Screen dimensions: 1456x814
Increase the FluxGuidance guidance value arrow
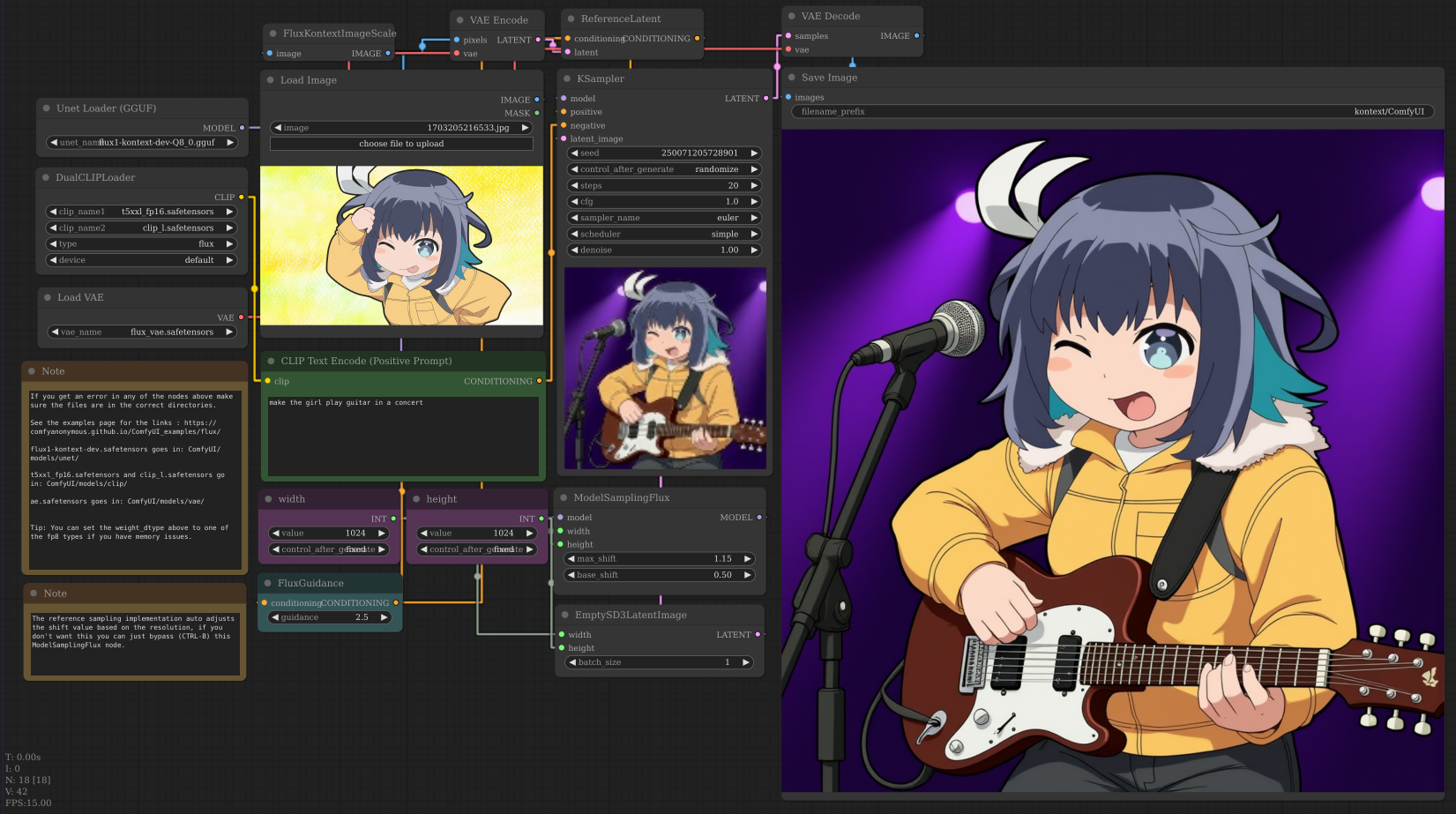click(384, 617)
